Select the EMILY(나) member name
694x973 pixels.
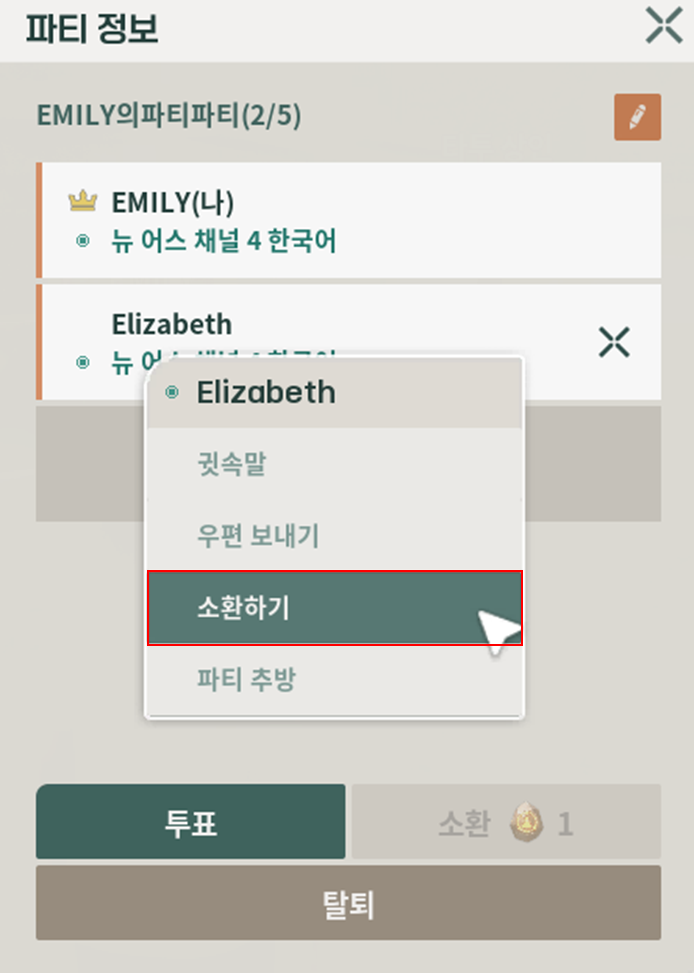pyautogui.click(x=173, y=203)
